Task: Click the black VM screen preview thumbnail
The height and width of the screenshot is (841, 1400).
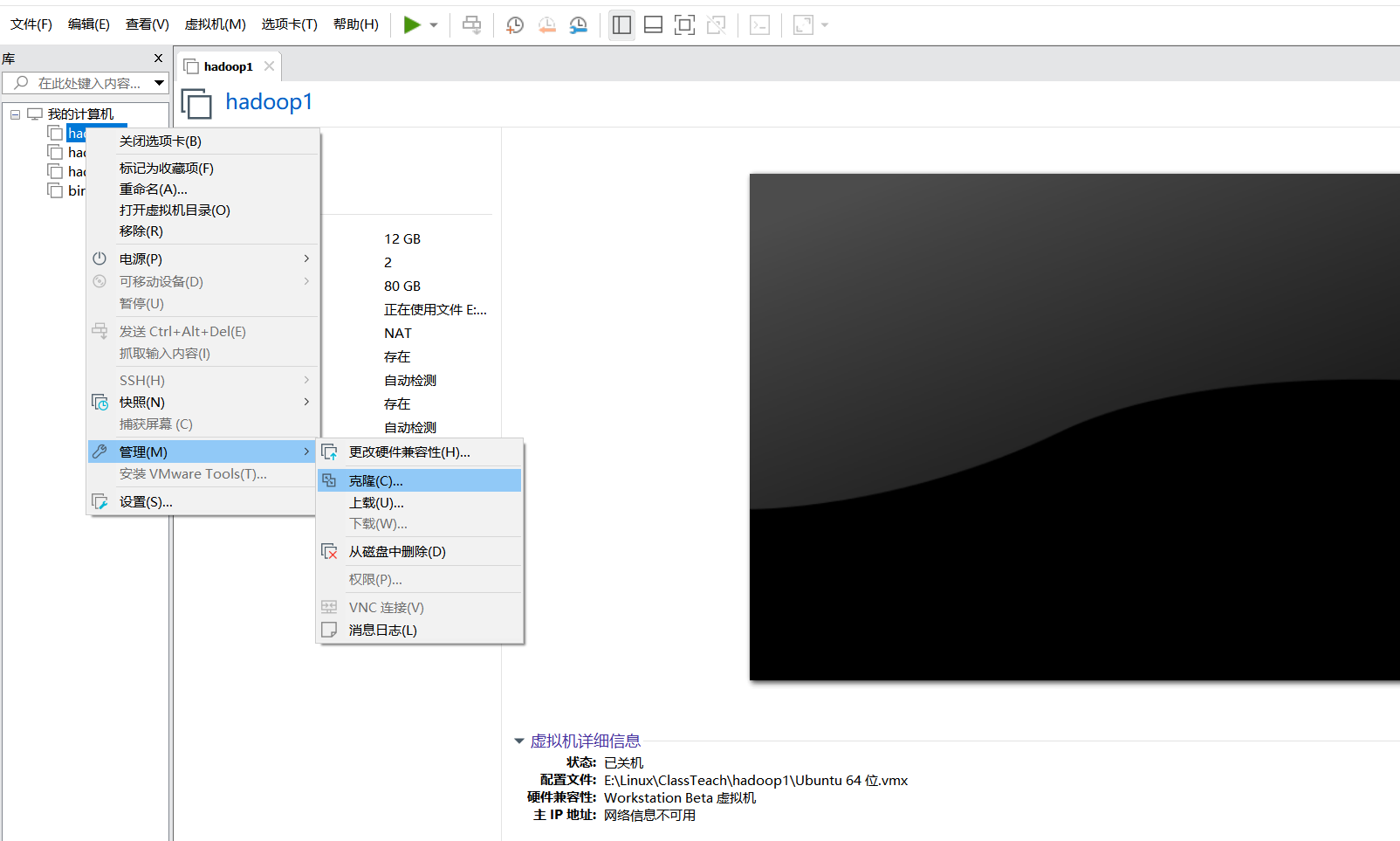Action: click(x=1074, y=427)
